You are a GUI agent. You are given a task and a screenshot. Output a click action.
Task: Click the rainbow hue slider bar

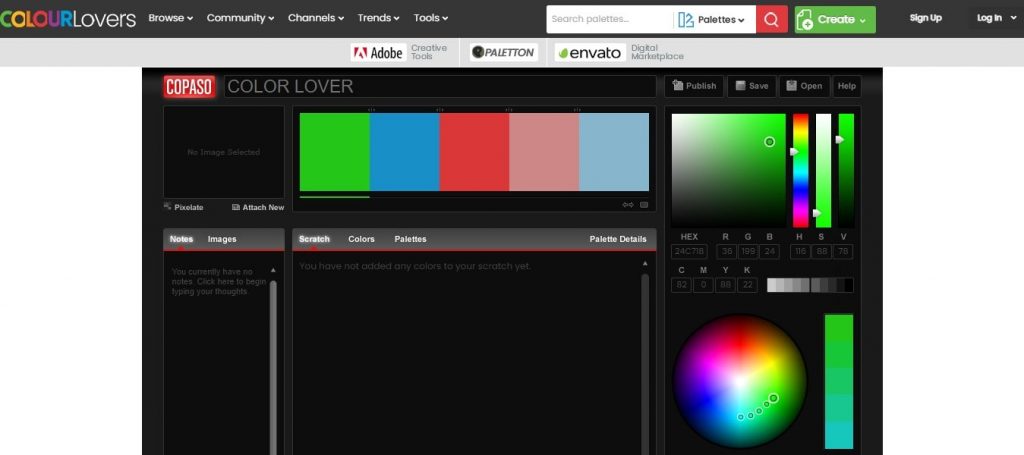pos(801,170)
